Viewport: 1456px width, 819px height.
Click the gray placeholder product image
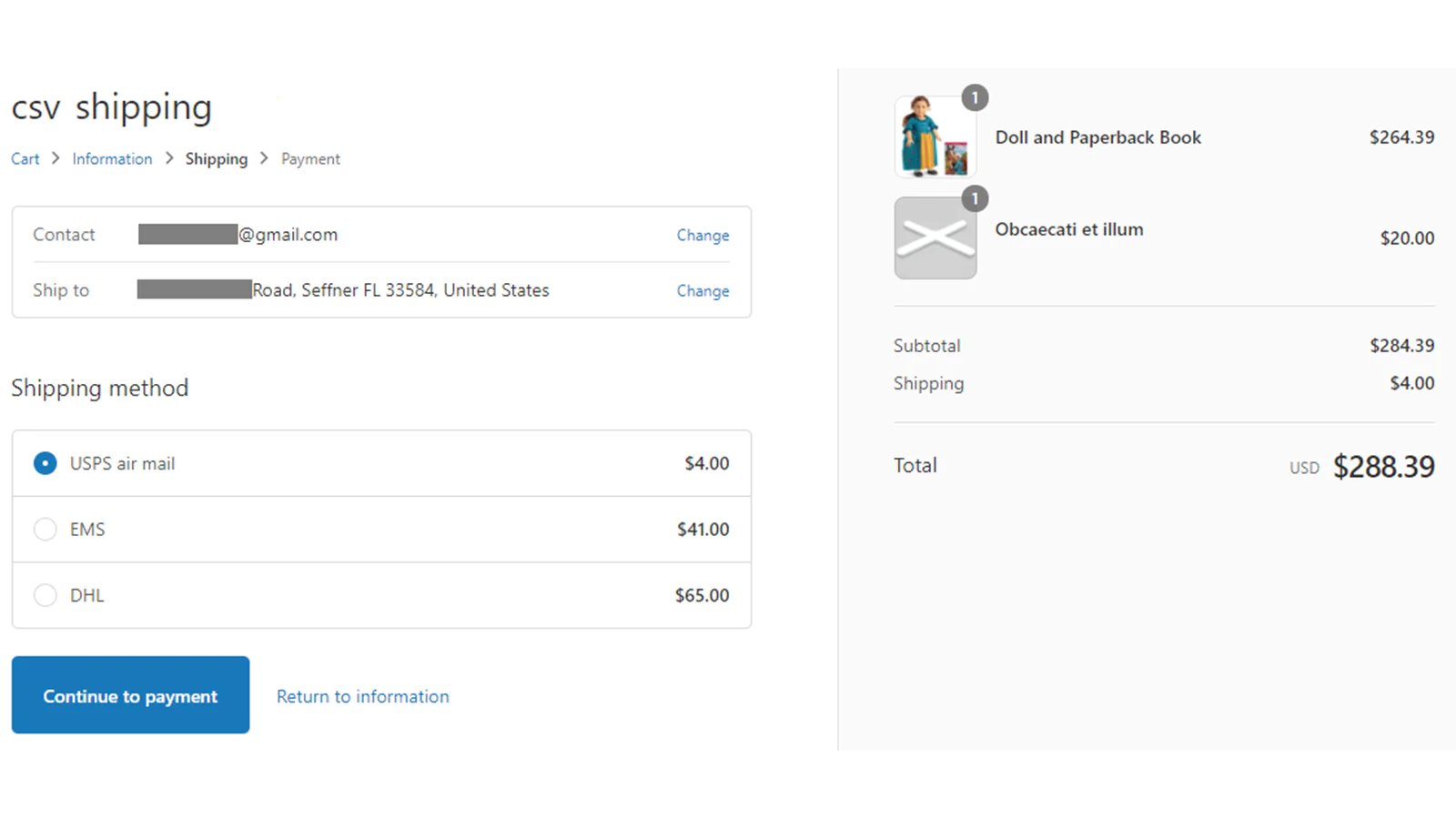pyautogui.click(x=935, y=238)
